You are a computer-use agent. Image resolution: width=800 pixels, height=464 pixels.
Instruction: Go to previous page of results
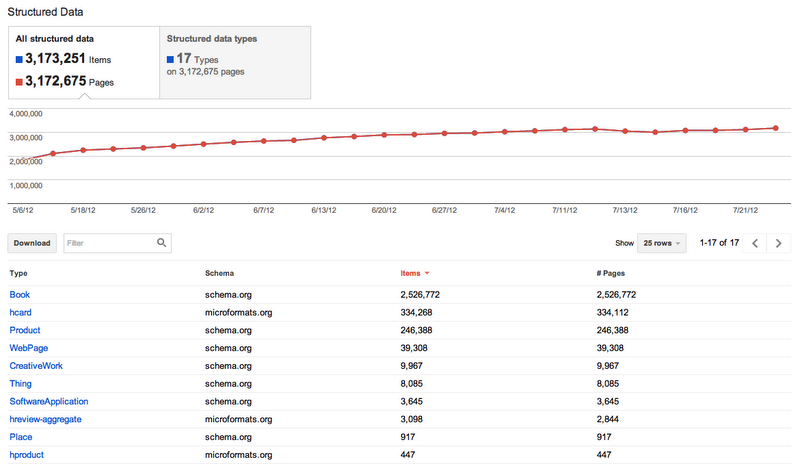pos(756,243)
